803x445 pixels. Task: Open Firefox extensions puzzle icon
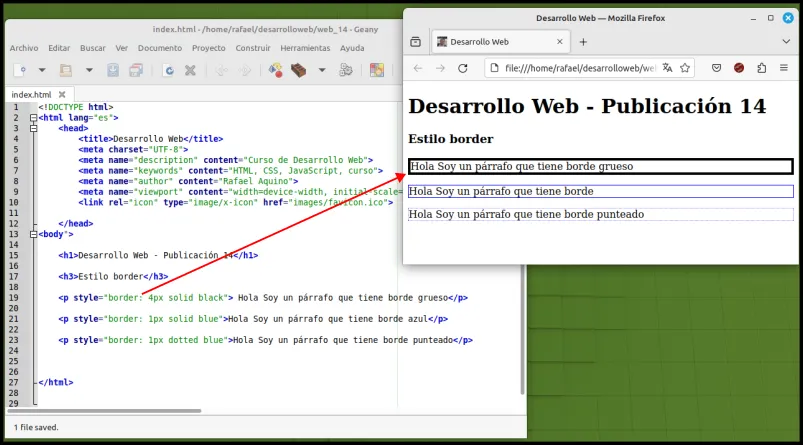[762, 68]
